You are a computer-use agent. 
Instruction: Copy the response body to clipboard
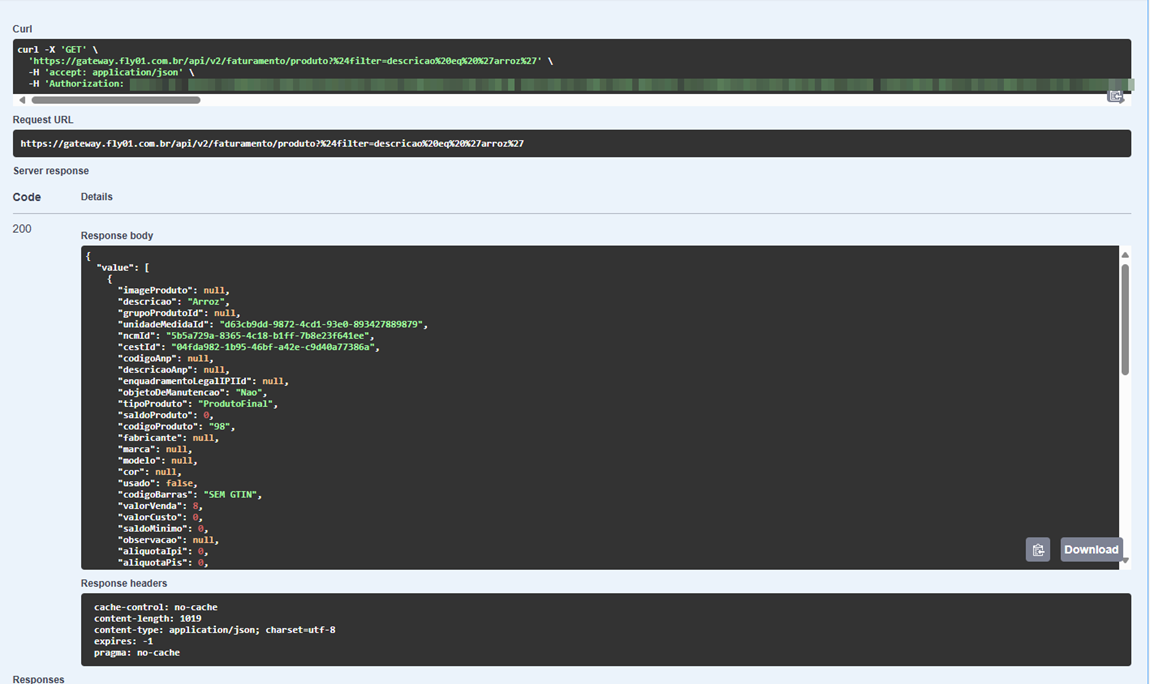tap(1038, 550)
